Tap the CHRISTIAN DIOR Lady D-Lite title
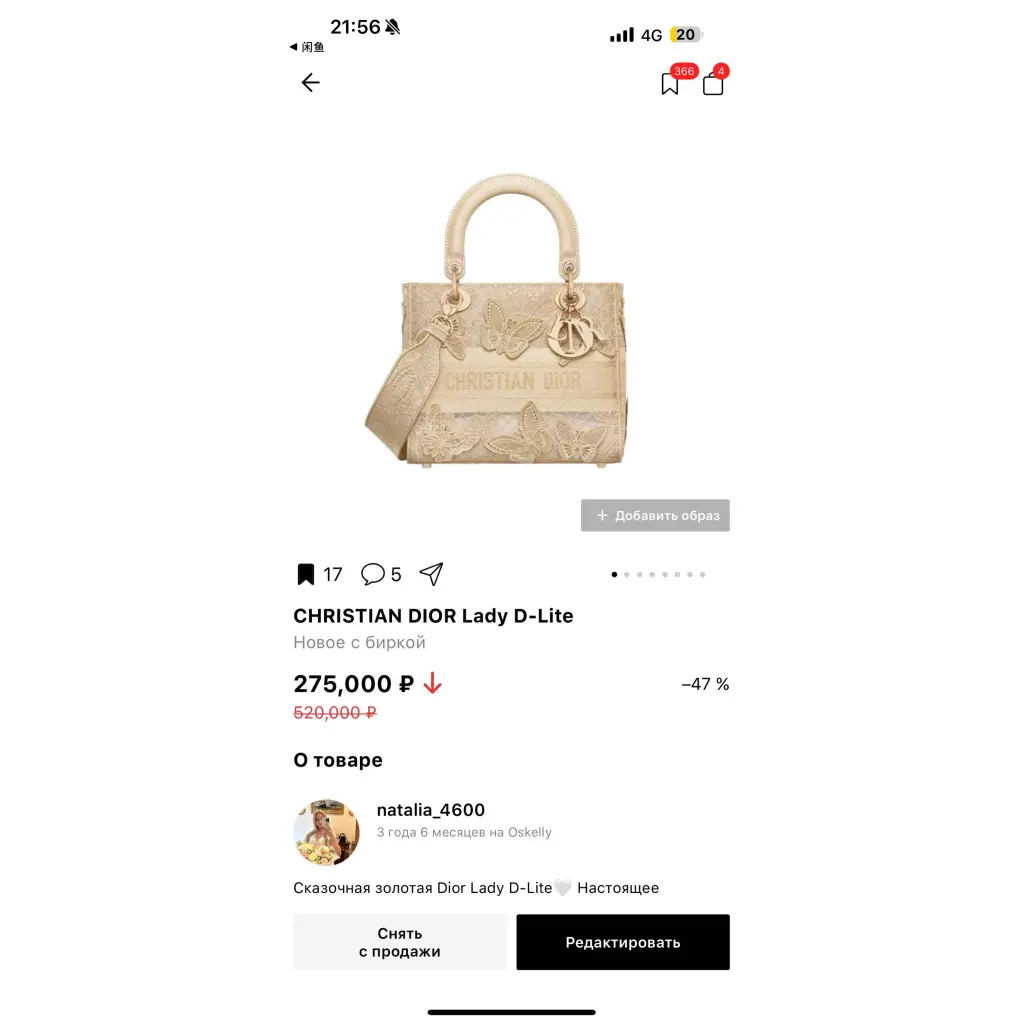Image resolution: width=1024 pixels, height=1024 pixels. (x=433, y=616)
